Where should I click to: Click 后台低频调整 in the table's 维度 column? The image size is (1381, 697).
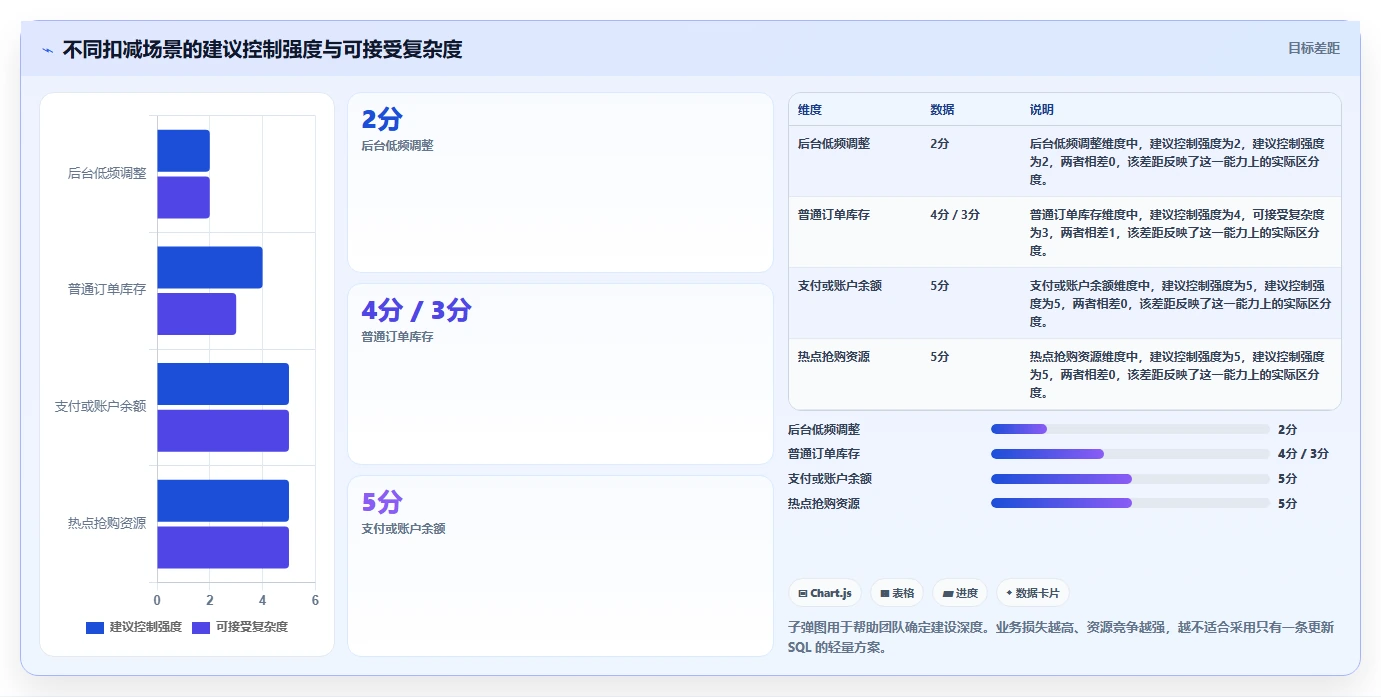[834, 144]
